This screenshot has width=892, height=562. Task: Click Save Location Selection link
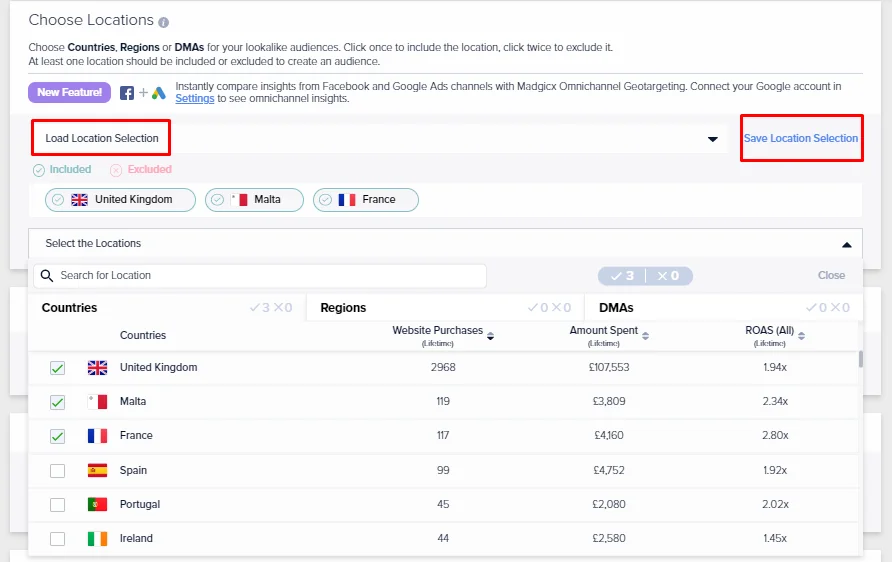click(800, 138)
